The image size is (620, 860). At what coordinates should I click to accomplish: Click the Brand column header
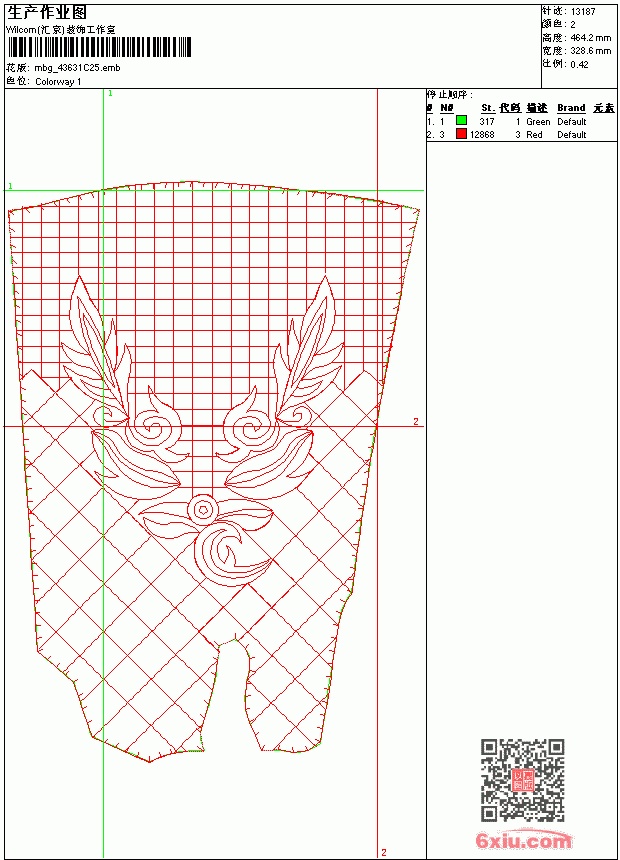pos(571,108)
